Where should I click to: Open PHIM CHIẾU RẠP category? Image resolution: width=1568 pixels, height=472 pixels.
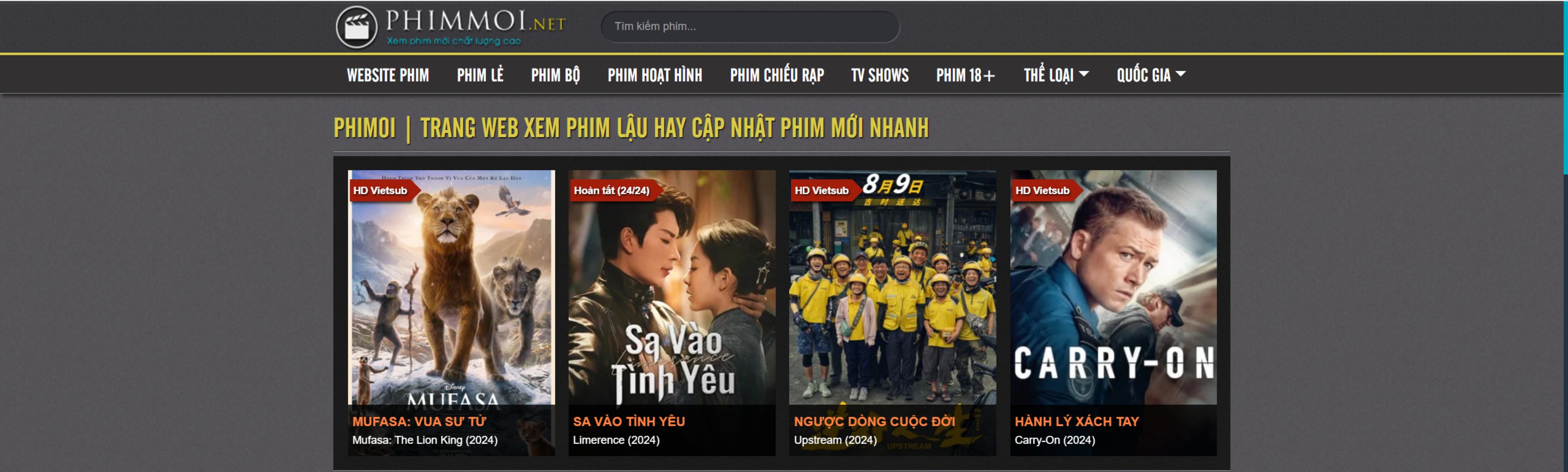click(x=777, y=75)
